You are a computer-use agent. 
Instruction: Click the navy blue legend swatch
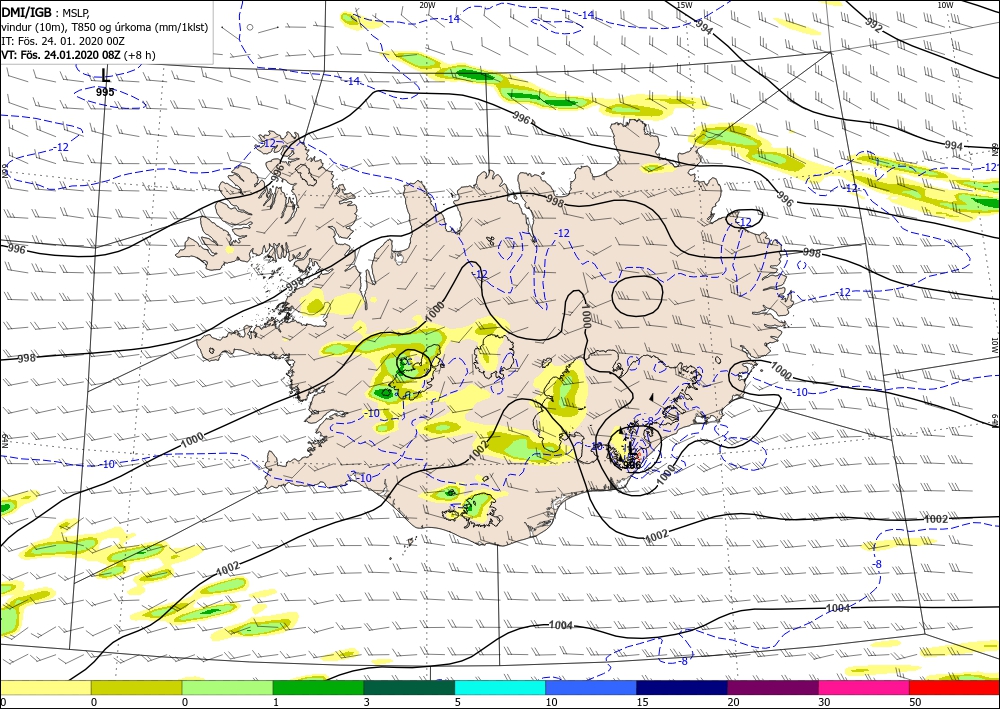coord(682,688)
